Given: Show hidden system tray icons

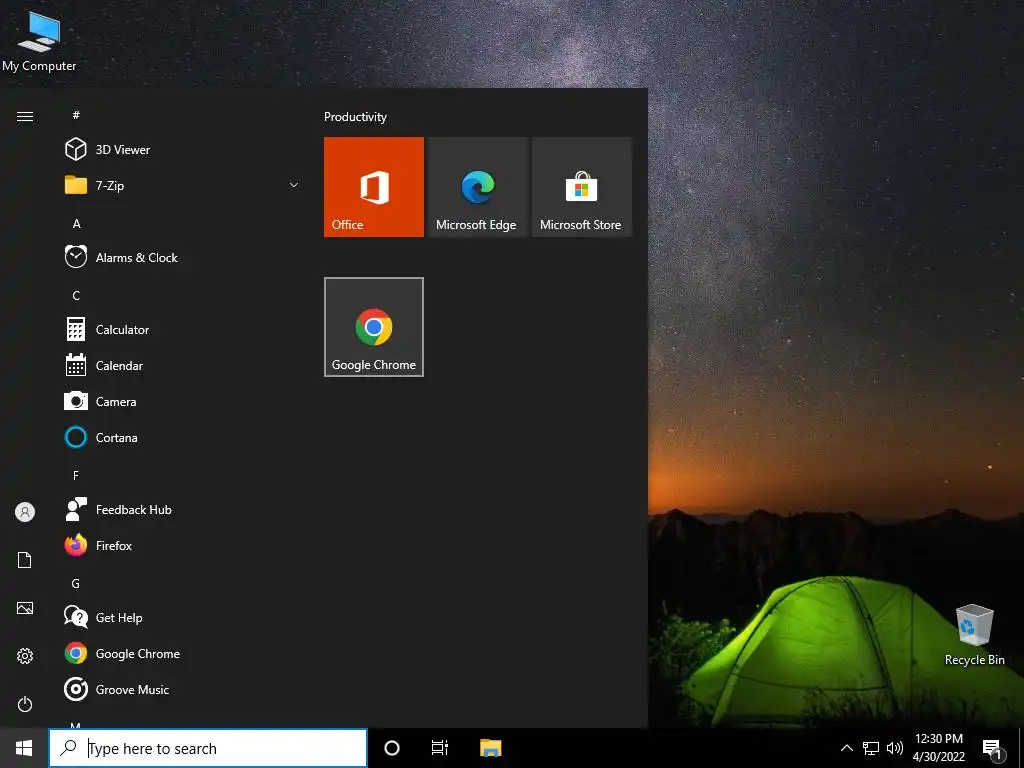Looking at the screenshot, I should (846, 748).
